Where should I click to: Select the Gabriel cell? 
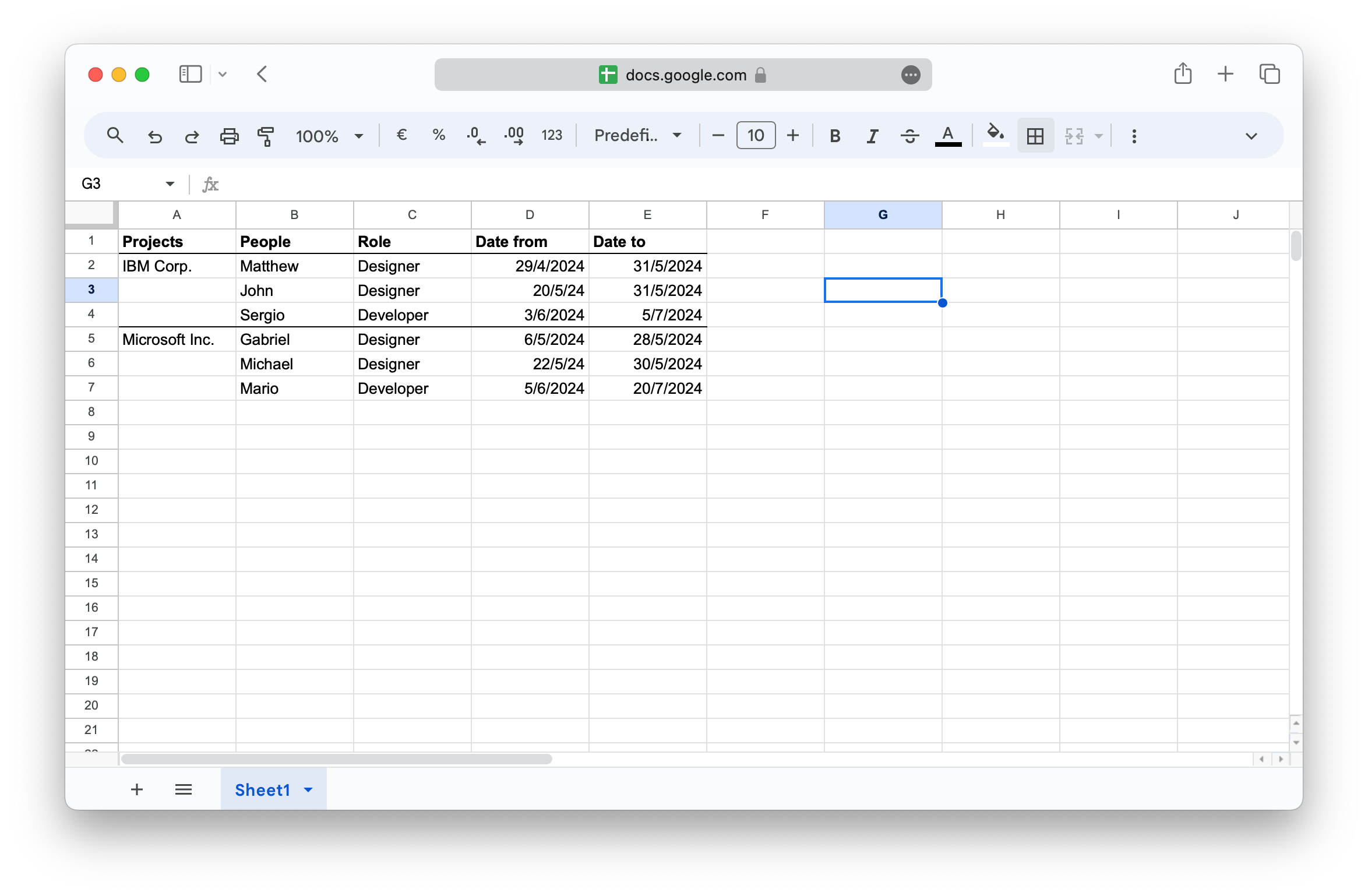point(295,339)
